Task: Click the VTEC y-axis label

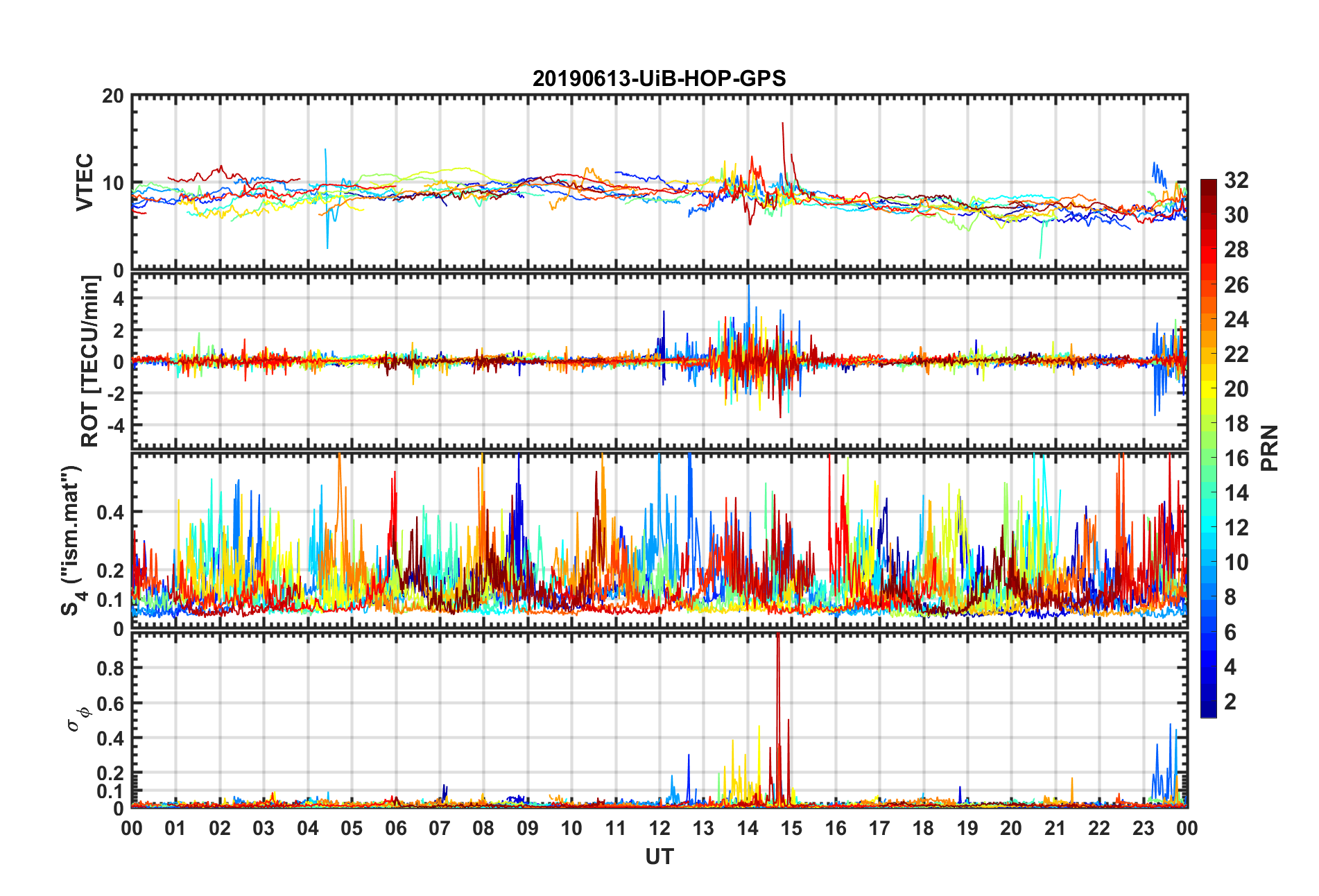Action: pos(85,182)
